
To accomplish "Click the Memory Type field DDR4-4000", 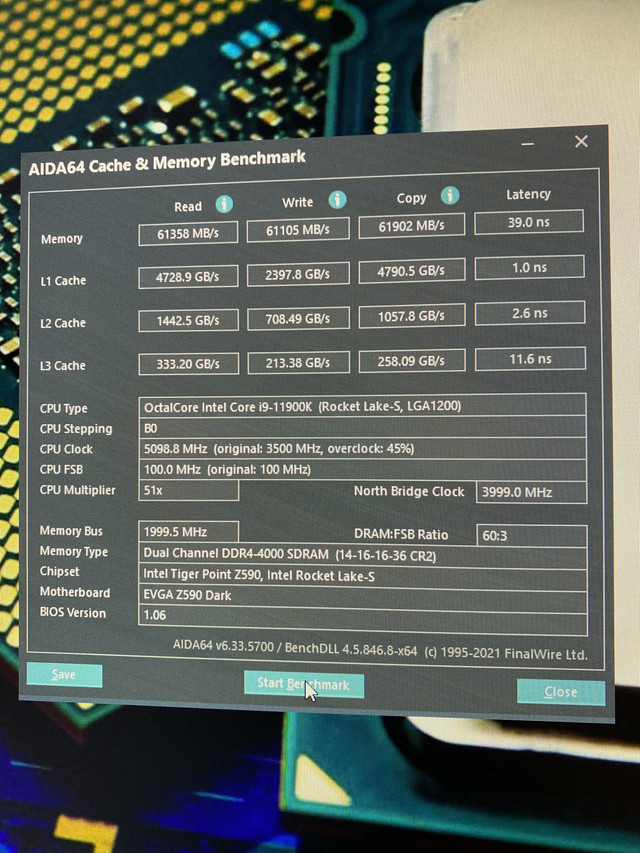I will pos(363,555).
